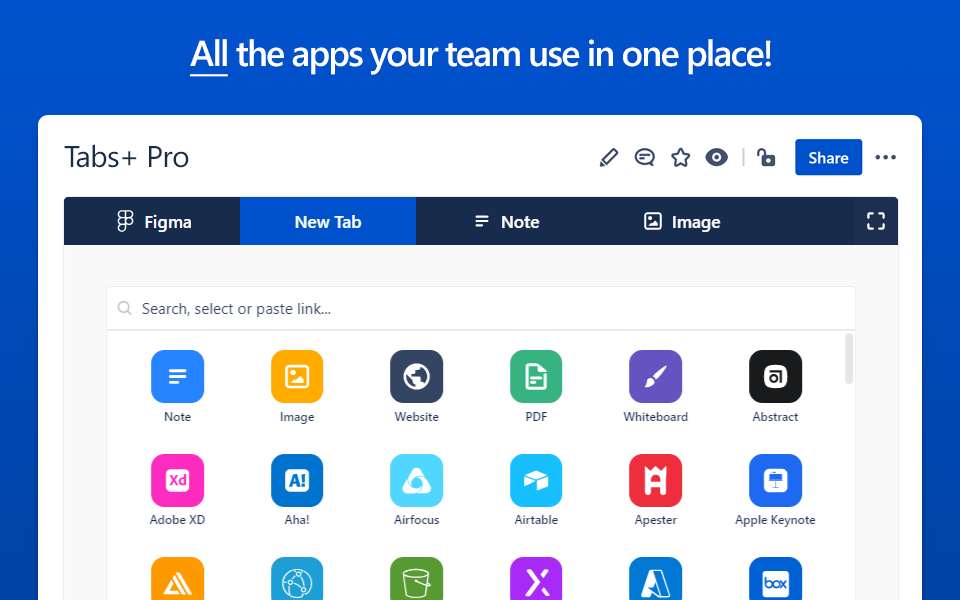Select the New Tab tab
This screenshot has height=600, width=960.
[x=328, y=221]
